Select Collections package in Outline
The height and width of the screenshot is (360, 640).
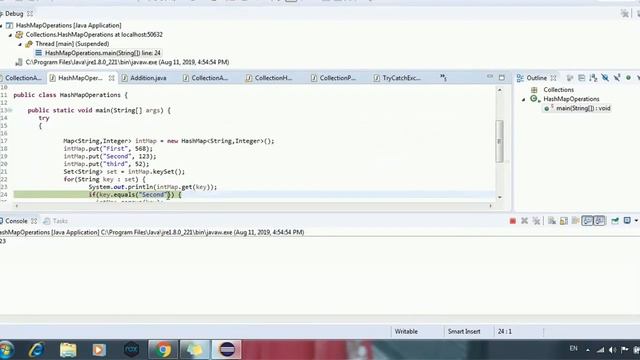point(558,89)
